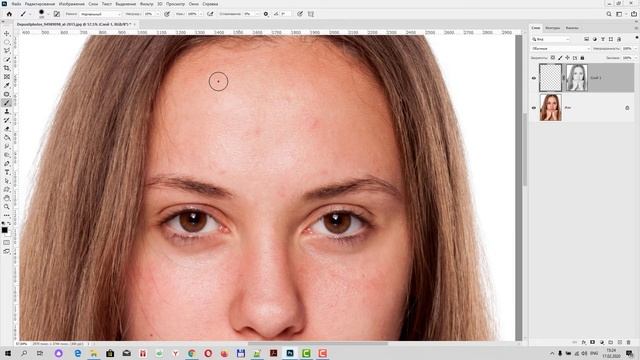Click the Home icon in options bar
This screenshot has height=360, width=640.
tap(9, 14)
